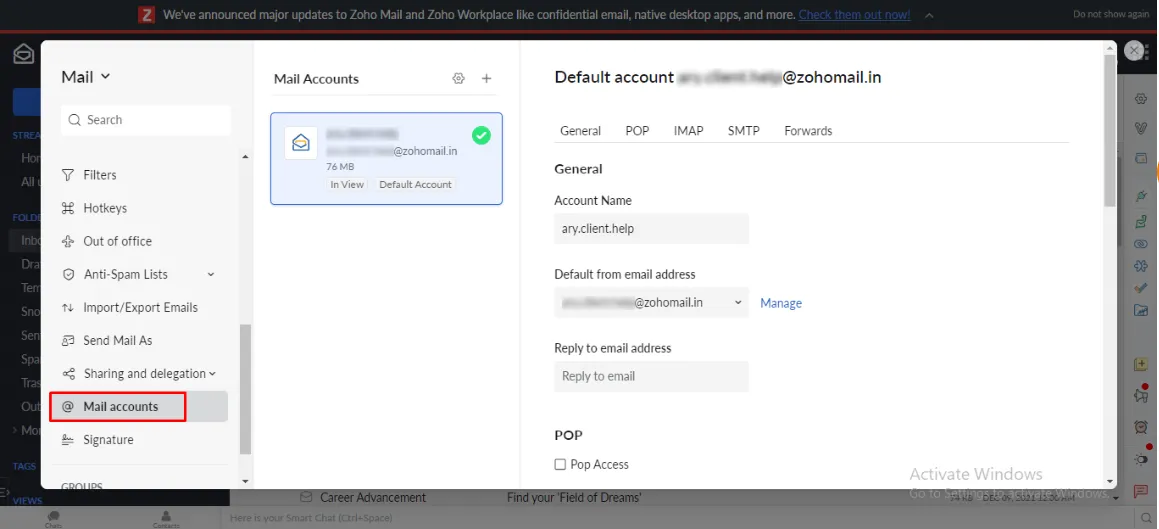
Task: Click the green checkmark on account card
Action: point(481,135)
